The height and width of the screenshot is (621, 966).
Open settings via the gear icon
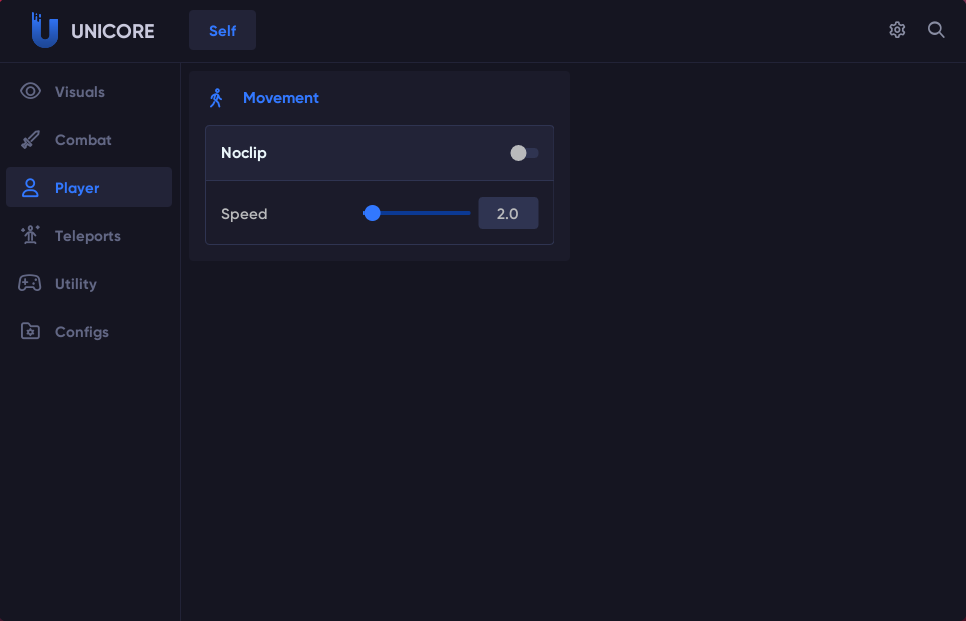[x=897, y=30]
